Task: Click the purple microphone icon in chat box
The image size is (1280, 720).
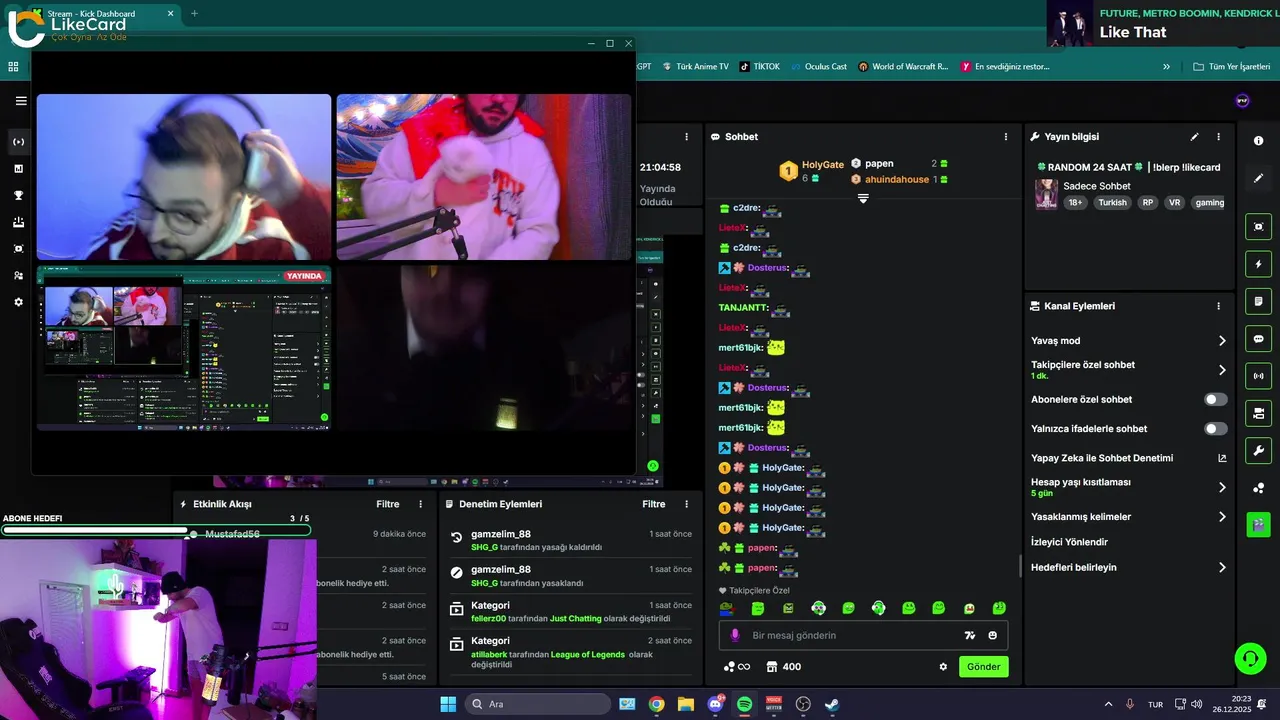Action: coord(735,635)
